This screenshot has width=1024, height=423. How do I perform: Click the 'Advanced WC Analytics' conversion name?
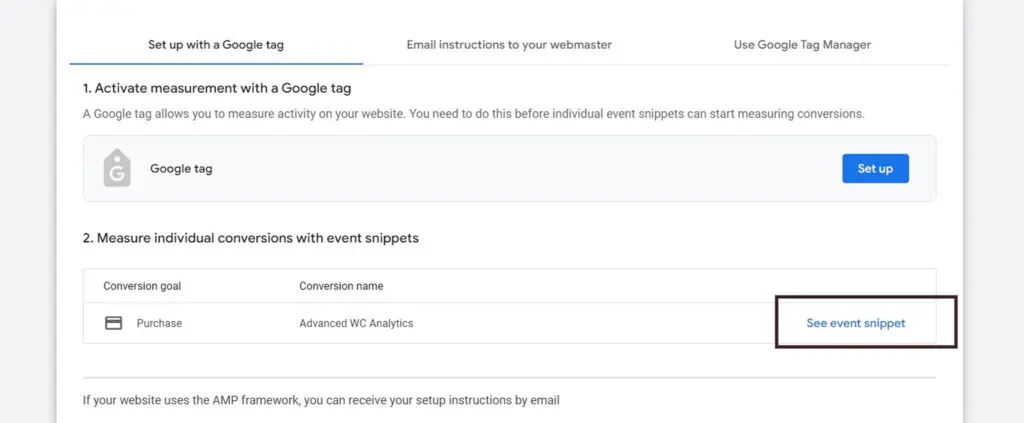click(x=356, y=323)
